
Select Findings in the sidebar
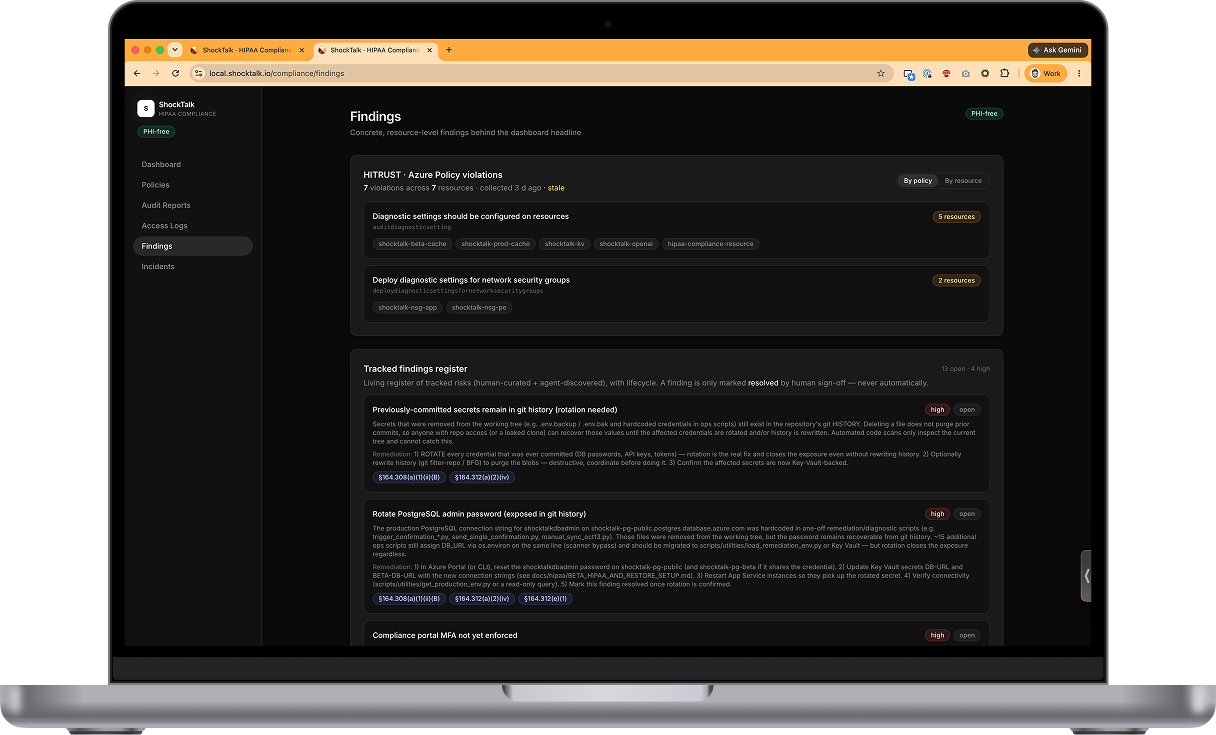(193, 246)
